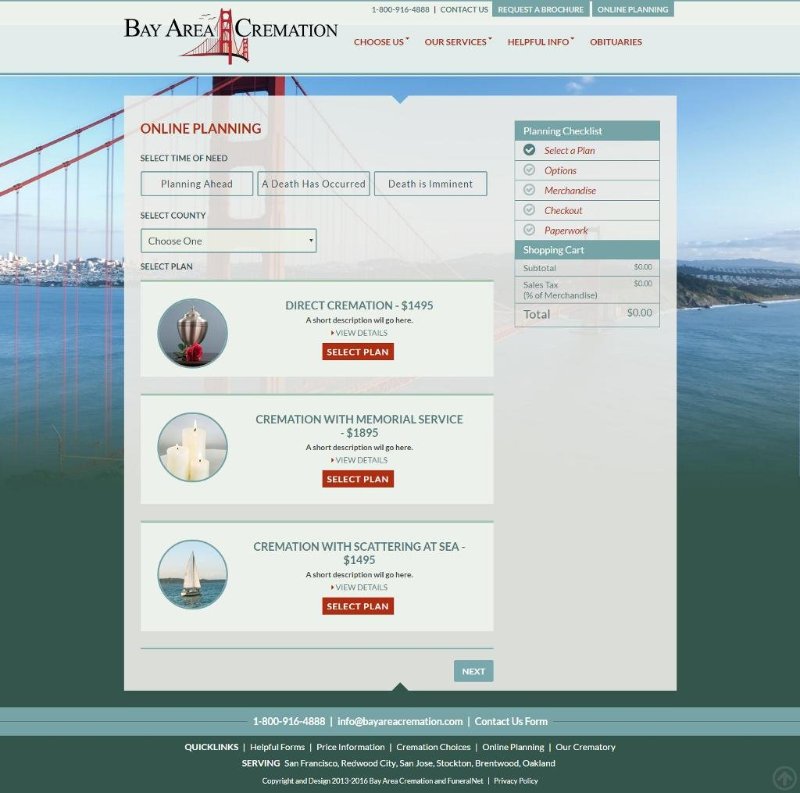Open the Privacy Policy footer link

[x=516, y=781]
